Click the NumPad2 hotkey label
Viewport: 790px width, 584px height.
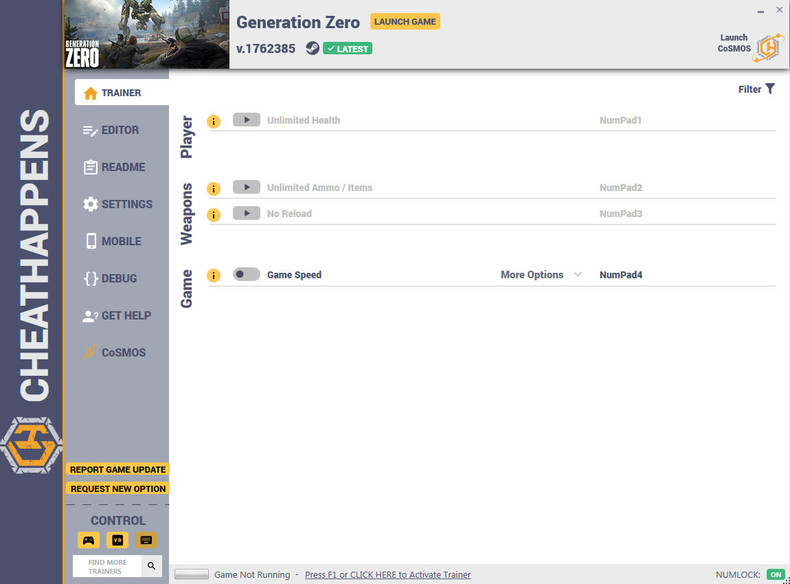(621, 187)
